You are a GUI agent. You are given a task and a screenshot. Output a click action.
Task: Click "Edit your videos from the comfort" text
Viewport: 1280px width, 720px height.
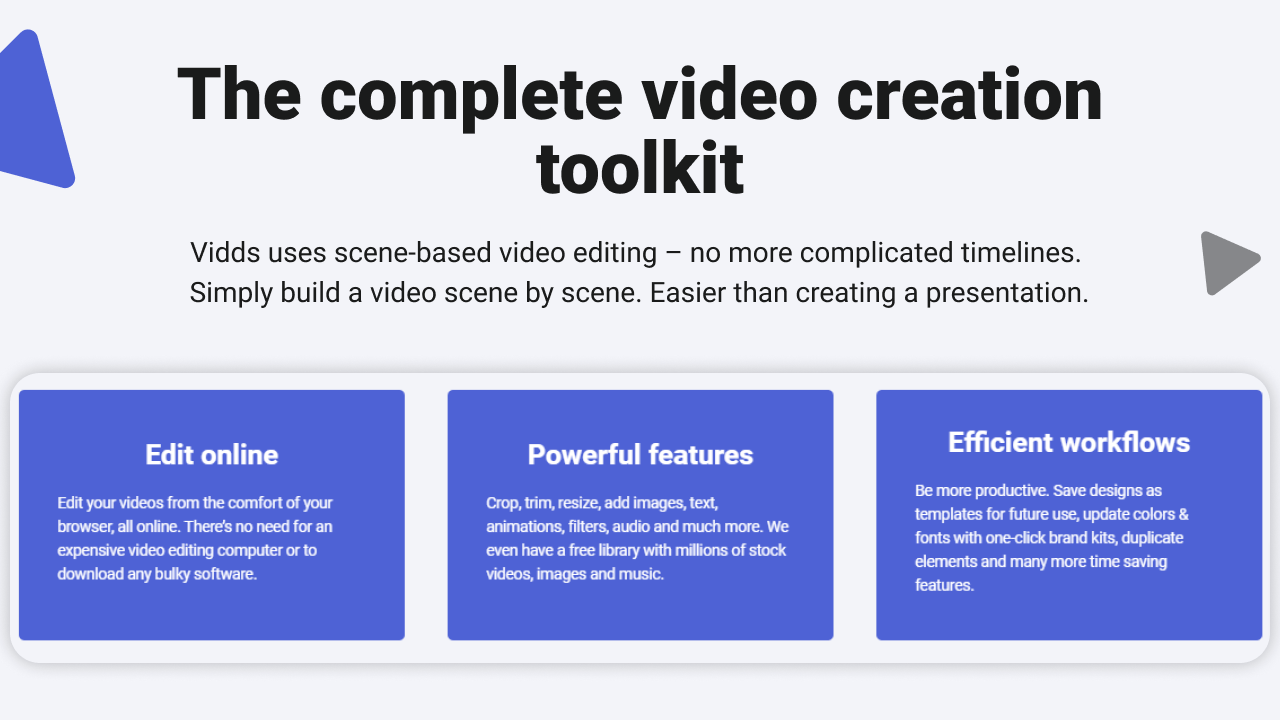point(195,503)
